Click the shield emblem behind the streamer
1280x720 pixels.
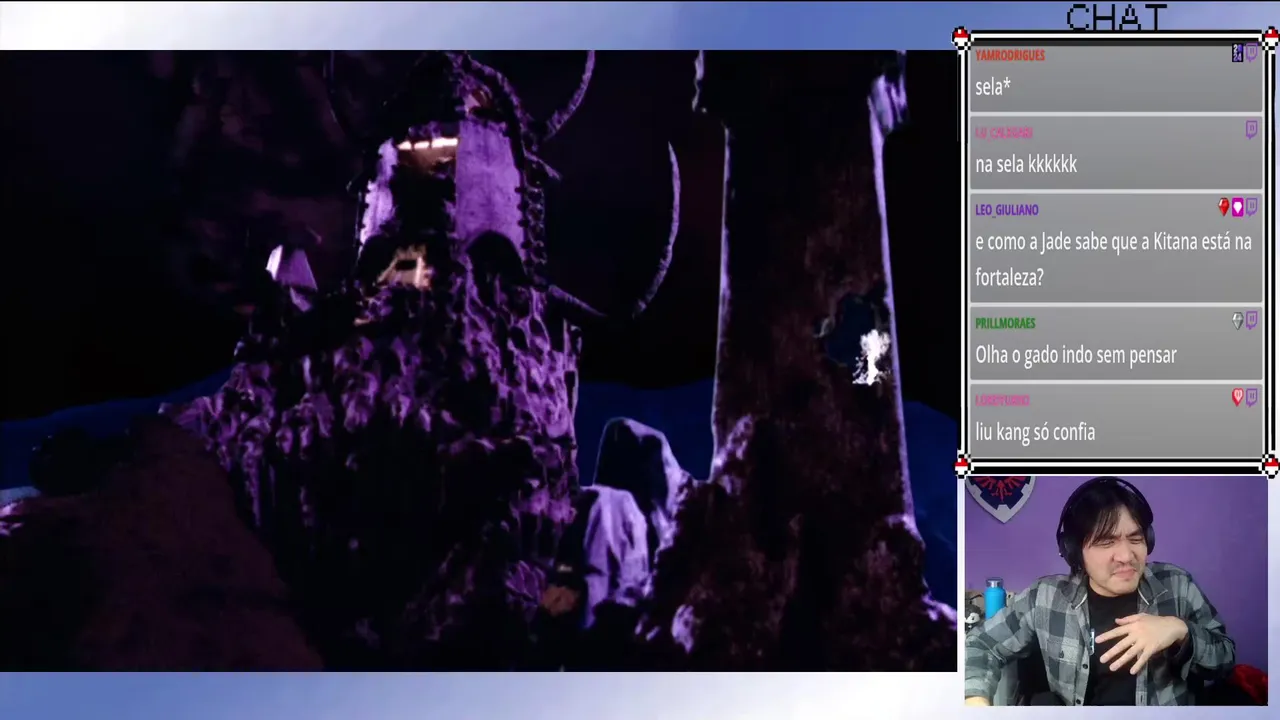click(x=999, y=499)
